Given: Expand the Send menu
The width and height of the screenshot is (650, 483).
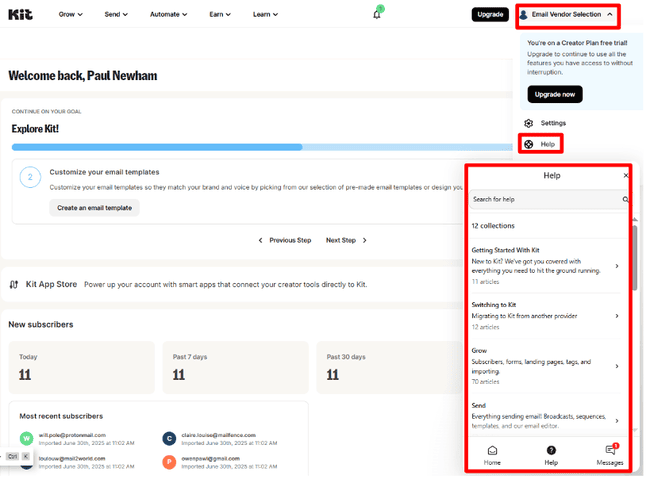Looking at the screenshot, I should (x=116, y=15).
